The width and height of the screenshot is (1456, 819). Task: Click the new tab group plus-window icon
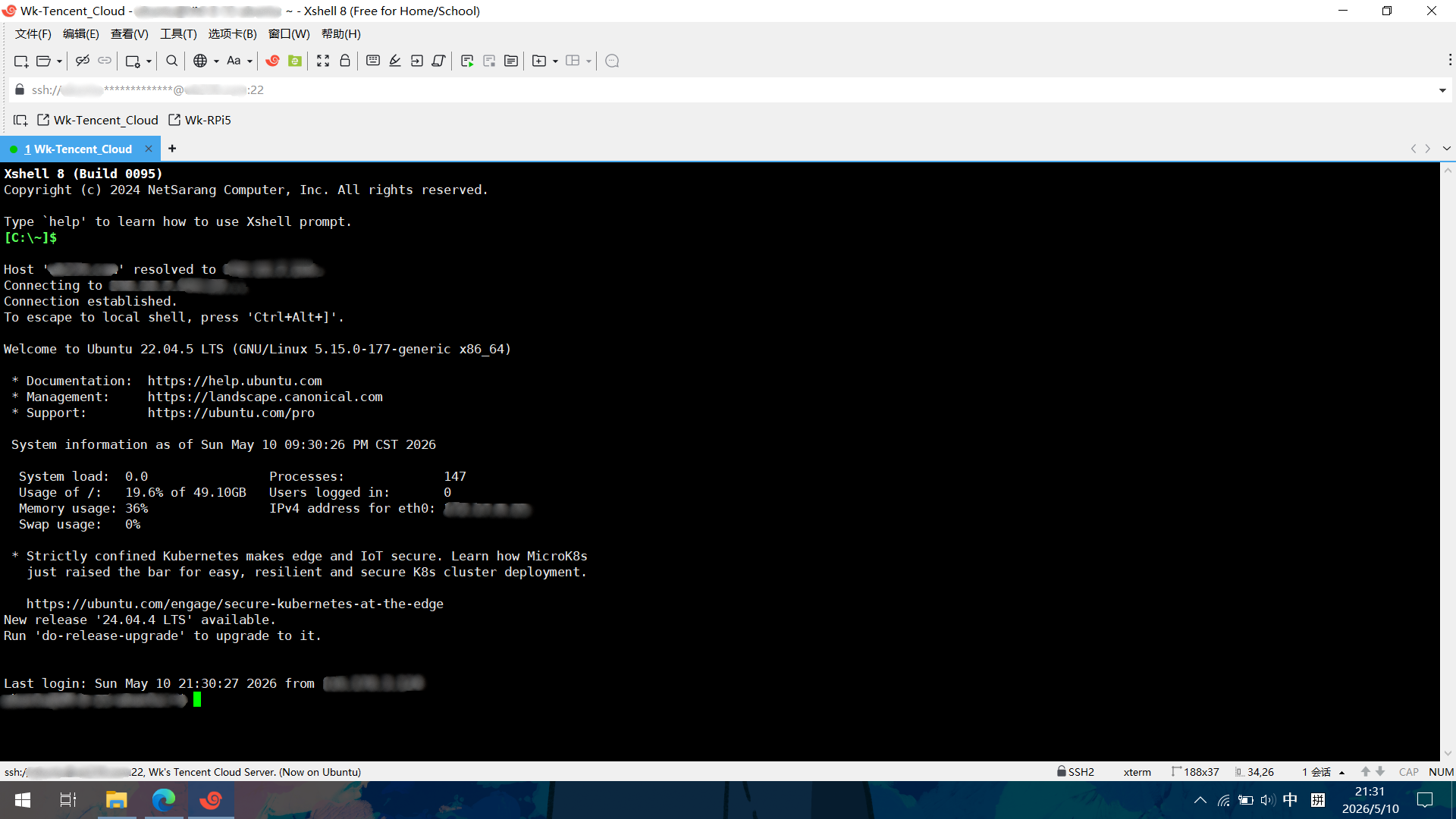(539, 61)
